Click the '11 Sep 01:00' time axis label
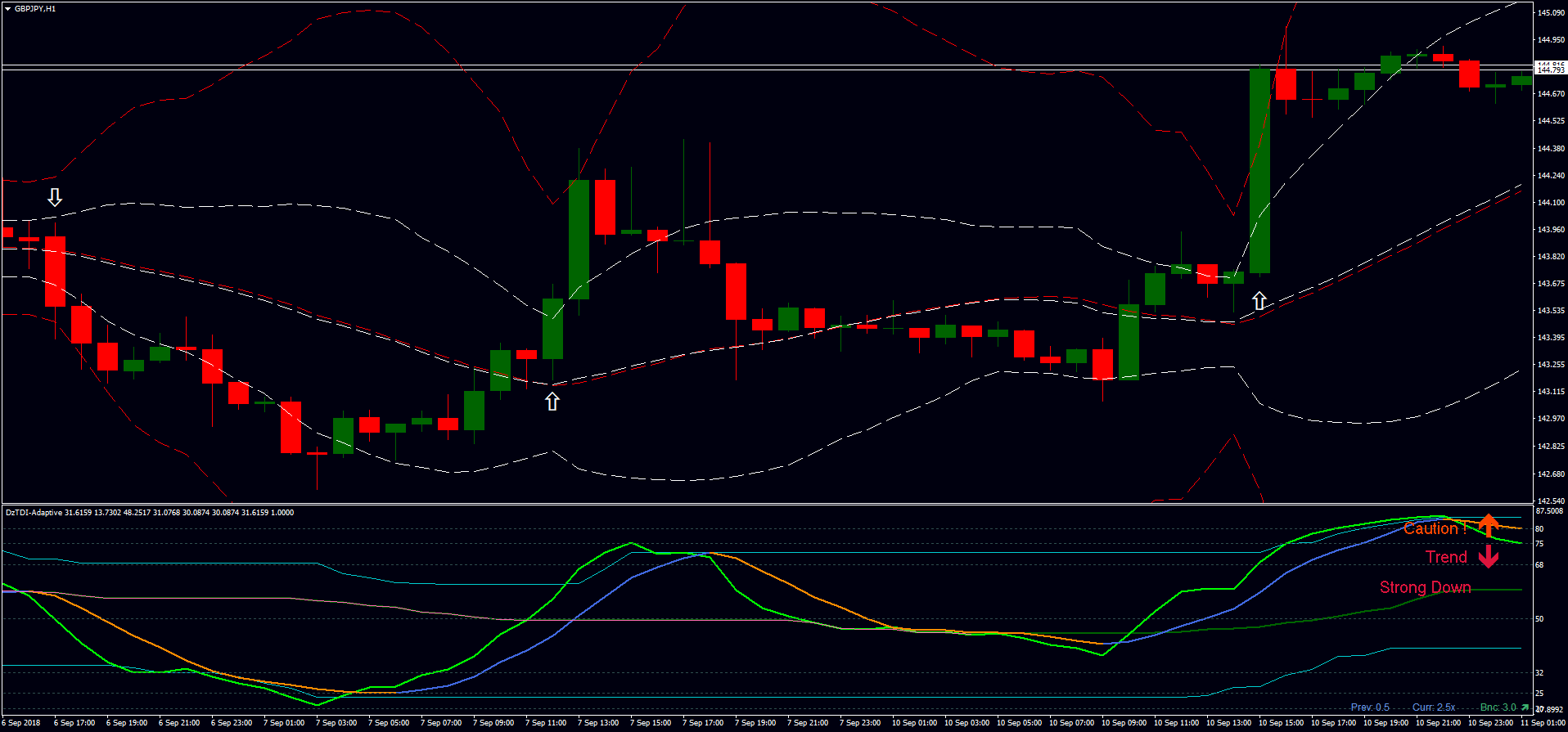1568x732 pixels. (1543, 723)
